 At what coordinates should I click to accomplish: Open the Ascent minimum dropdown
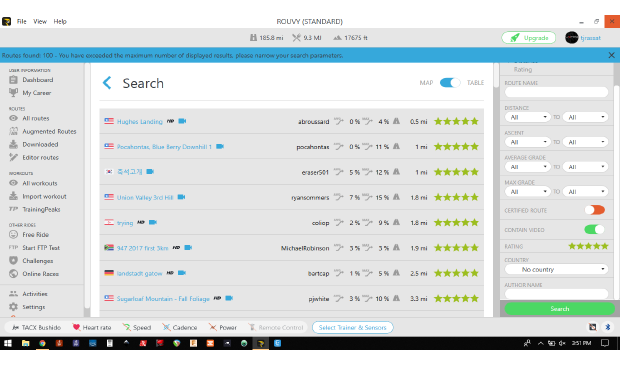(x=527, y=142)
